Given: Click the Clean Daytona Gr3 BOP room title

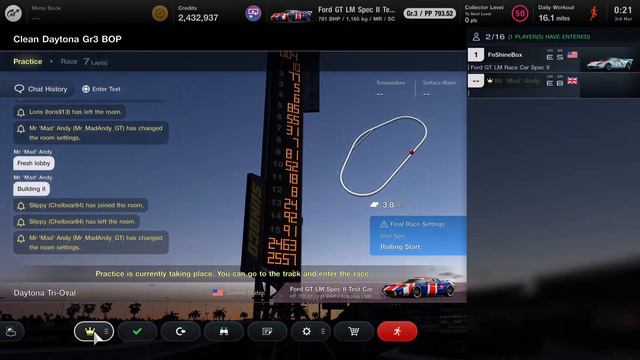Looking at the screenshot, I should (67, 39).
